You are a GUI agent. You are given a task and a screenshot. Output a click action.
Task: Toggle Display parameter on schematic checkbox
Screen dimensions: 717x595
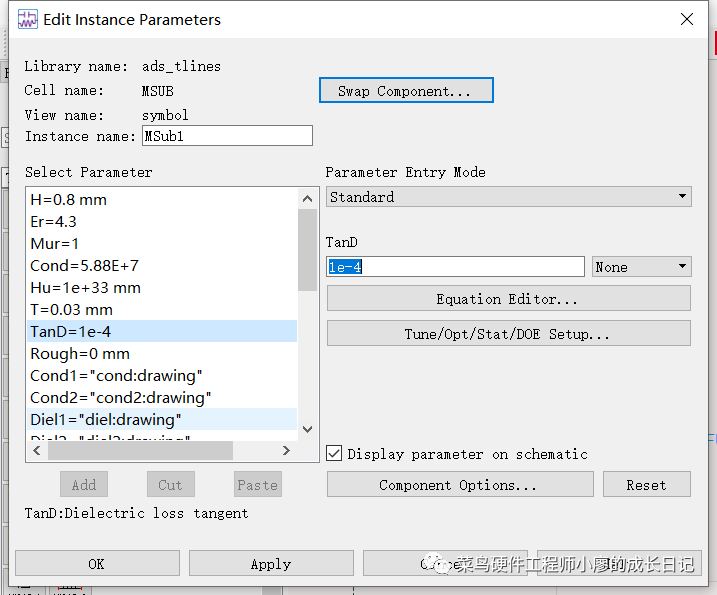click(335, 453)
